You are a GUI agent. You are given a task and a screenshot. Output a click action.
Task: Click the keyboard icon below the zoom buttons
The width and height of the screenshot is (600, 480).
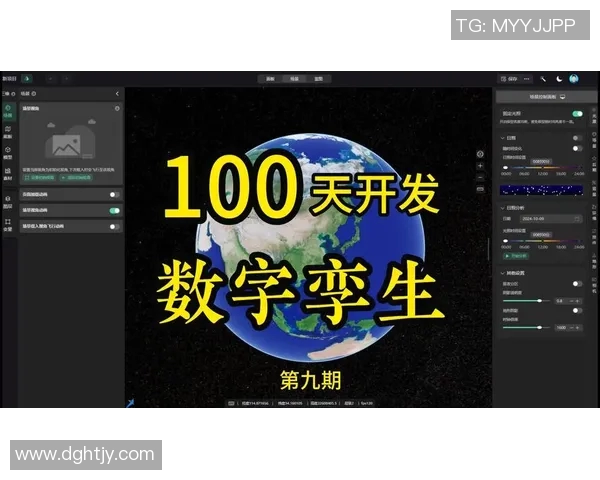[x=480, y=189]
